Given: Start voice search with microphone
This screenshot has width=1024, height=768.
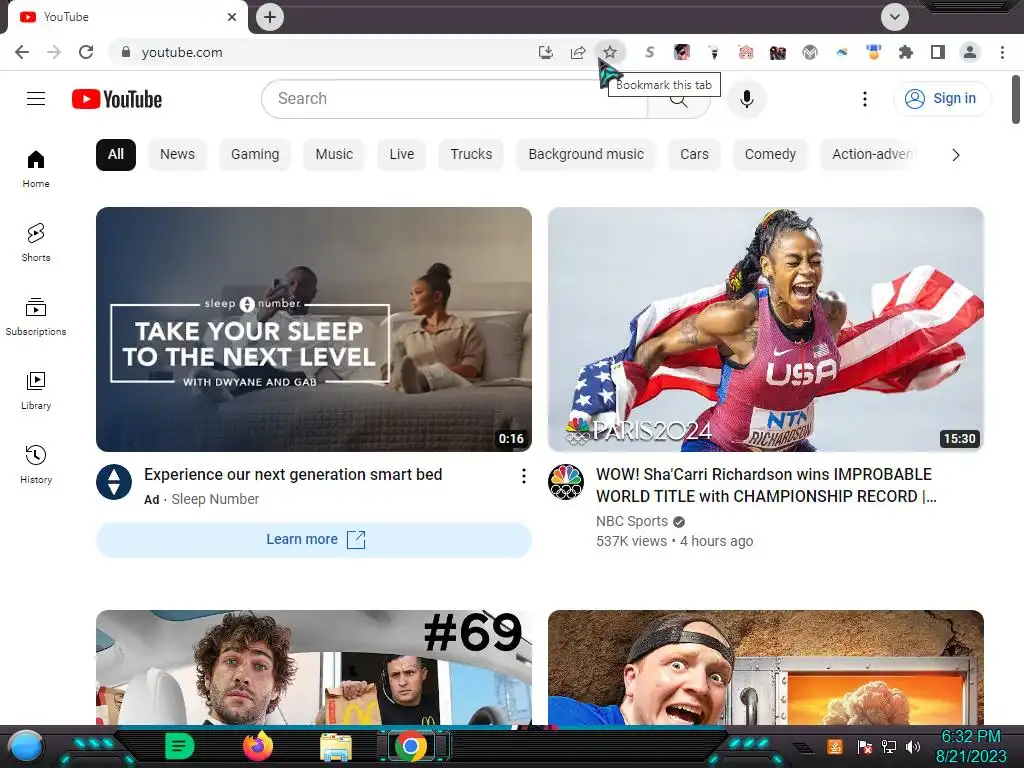Looking at the screenshot, I should 746,99.
